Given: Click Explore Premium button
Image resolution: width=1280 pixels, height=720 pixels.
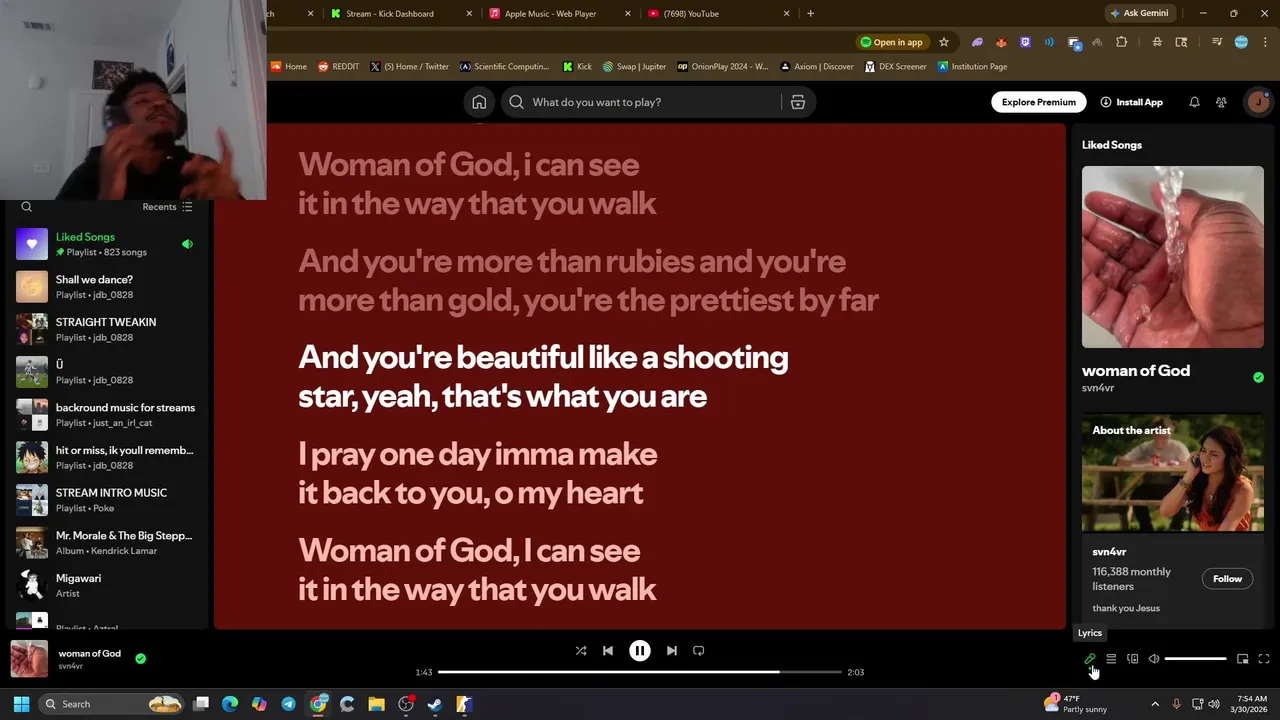Looking at the screenshot, I should tap(1039, 102).
